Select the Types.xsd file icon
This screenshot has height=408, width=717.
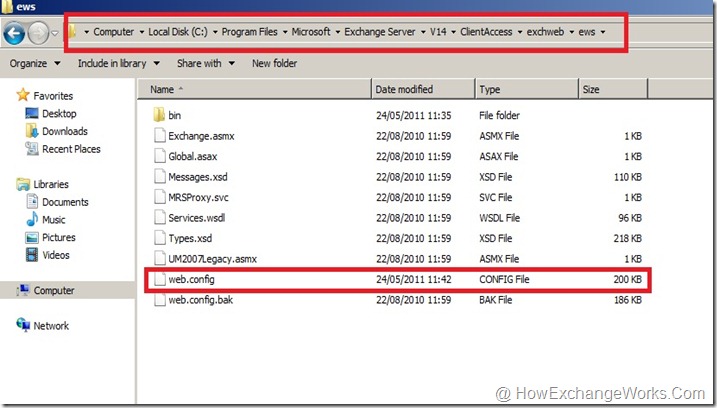(160, 238)
